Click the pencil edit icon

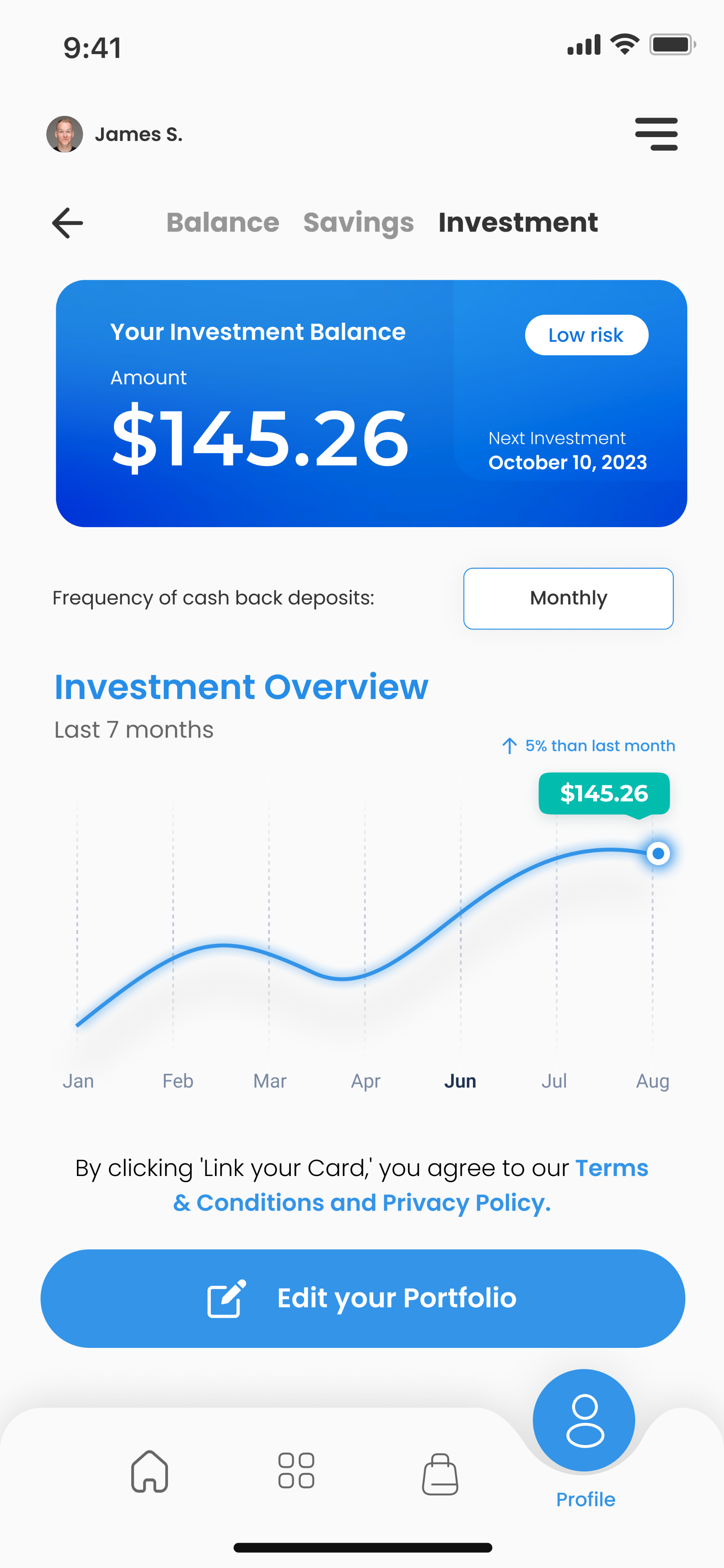(226, 1298)
